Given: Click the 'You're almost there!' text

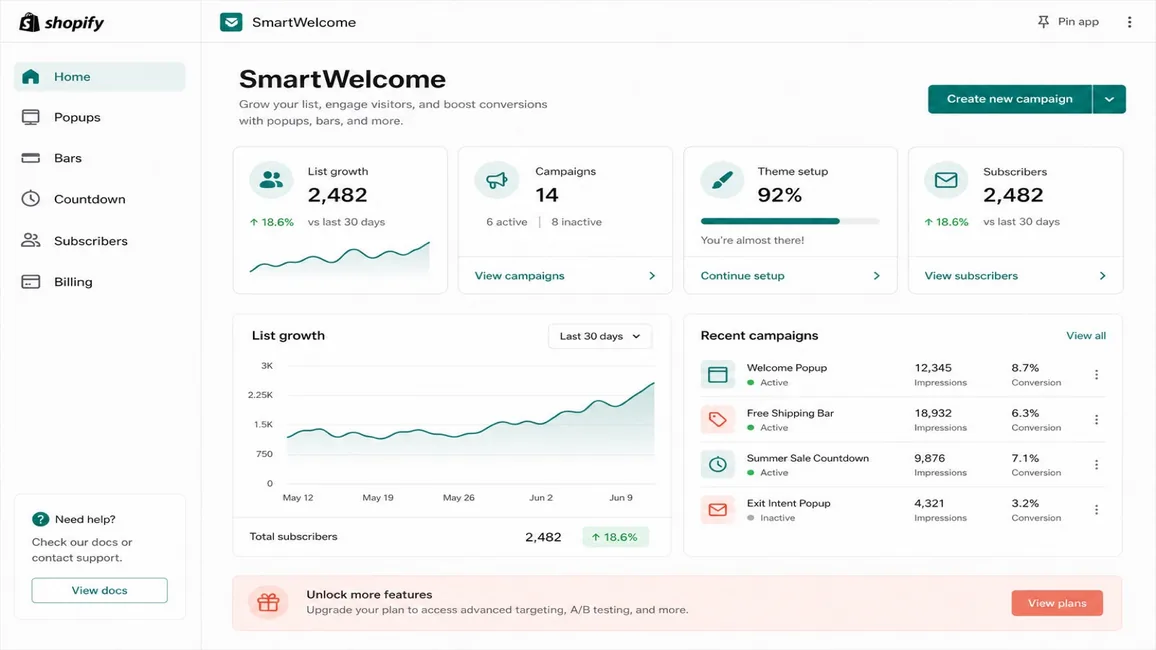Looking at the screenshot, I should [x=752, y=240].
